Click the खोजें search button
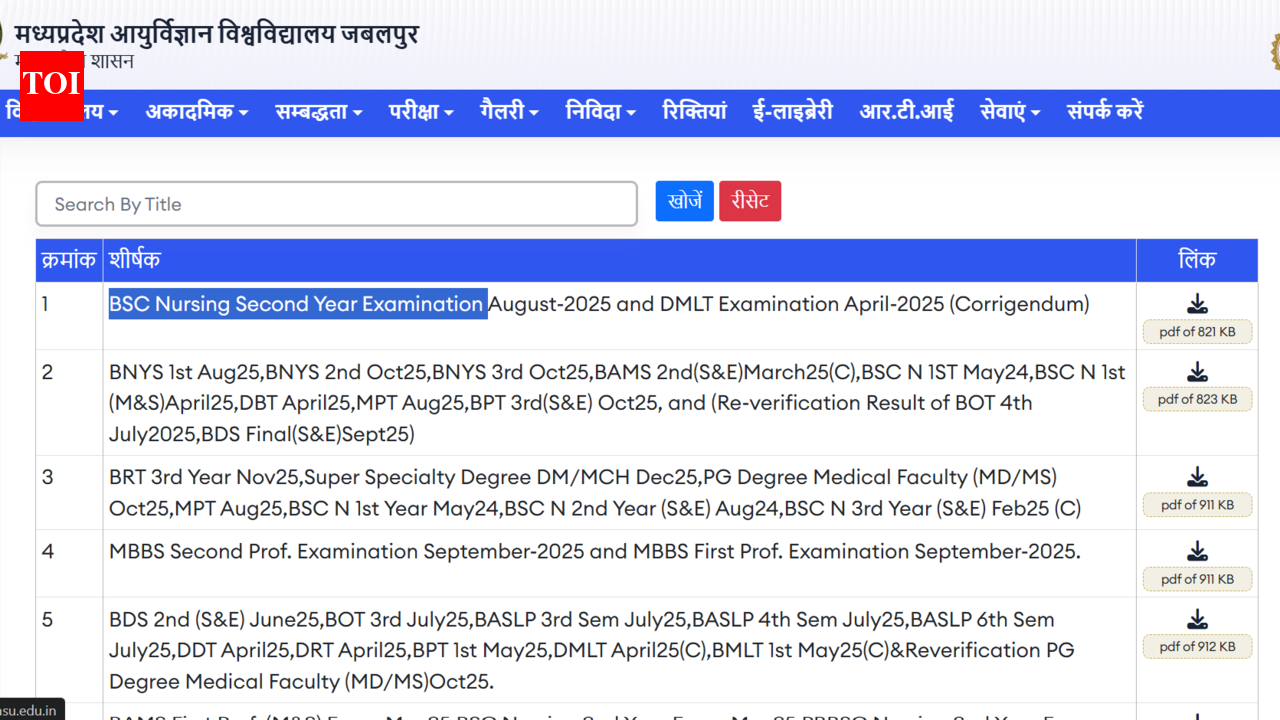 [684, 200]
